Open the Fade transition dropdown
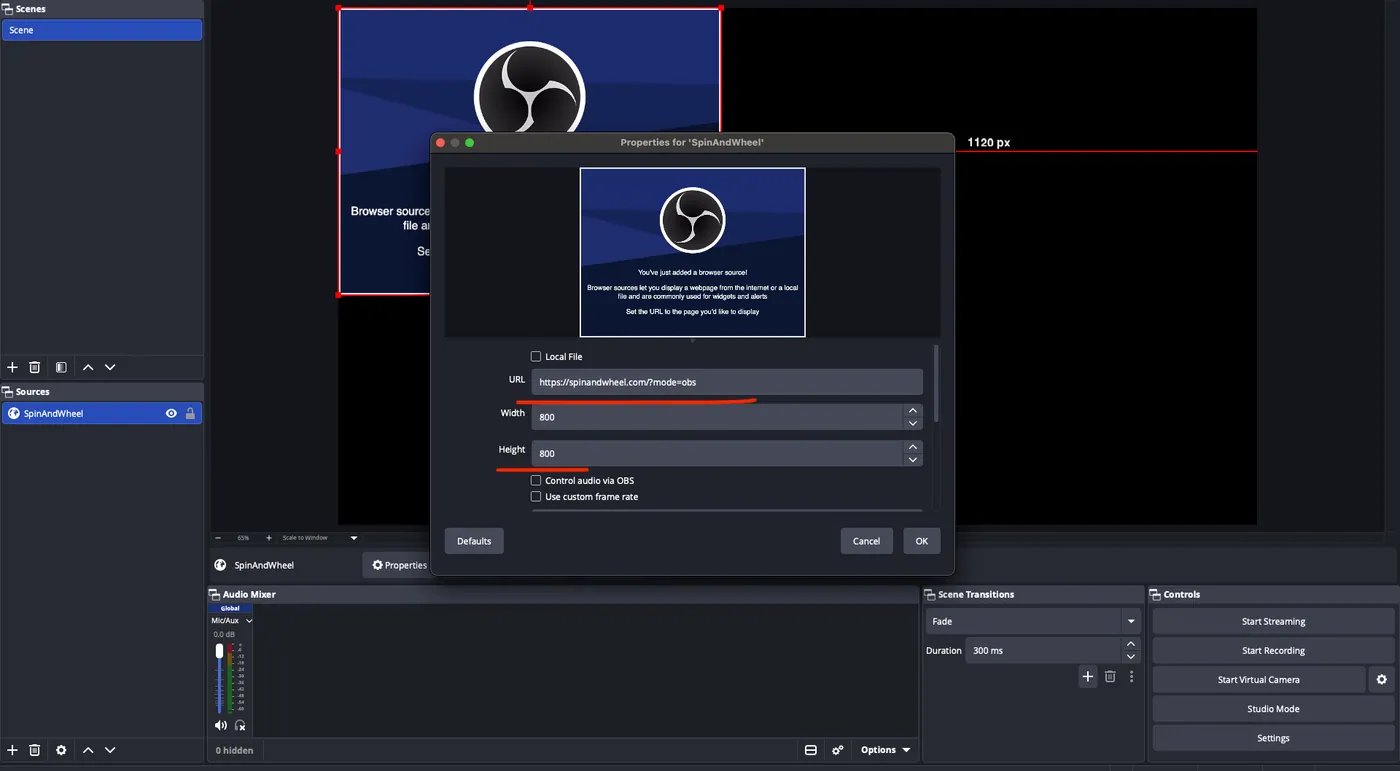 [x=1032, y=621]
